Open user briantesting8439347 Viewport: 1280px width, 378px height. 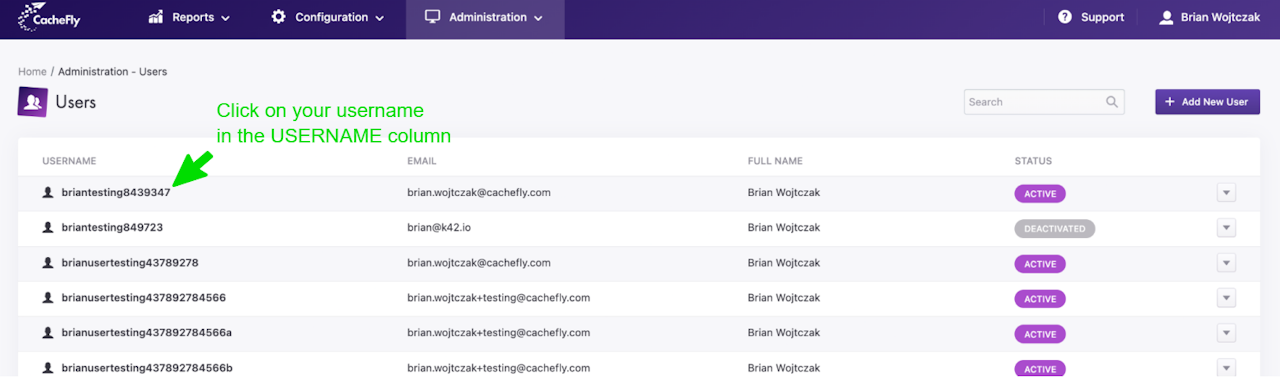116,192
